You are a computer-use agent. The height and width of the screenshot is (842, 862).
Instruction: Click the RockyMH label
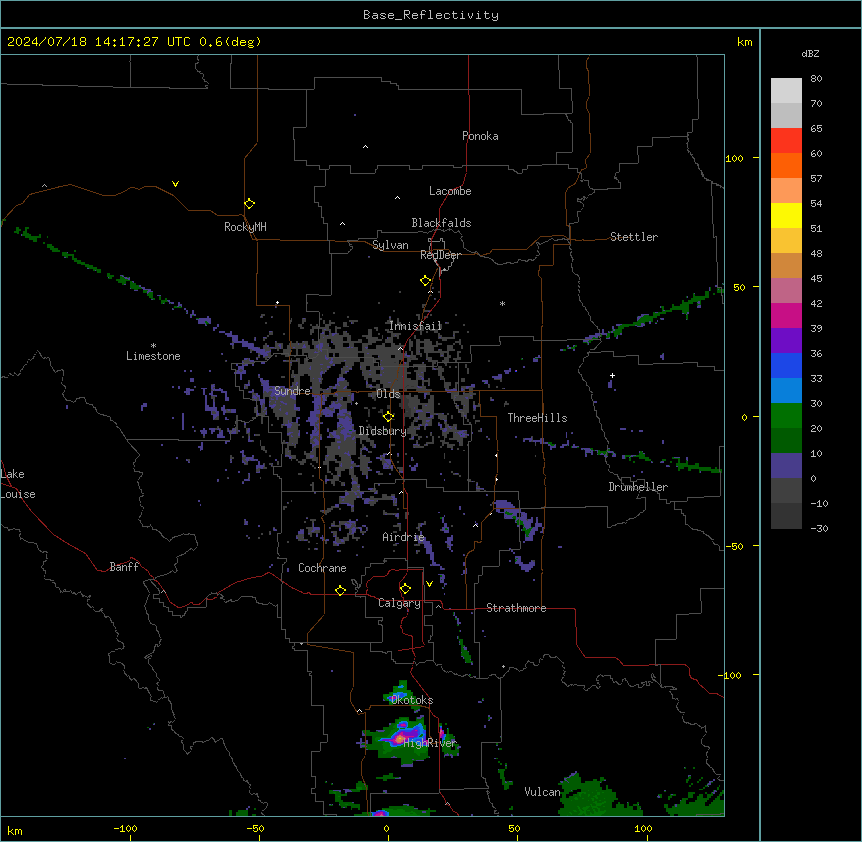245,226
